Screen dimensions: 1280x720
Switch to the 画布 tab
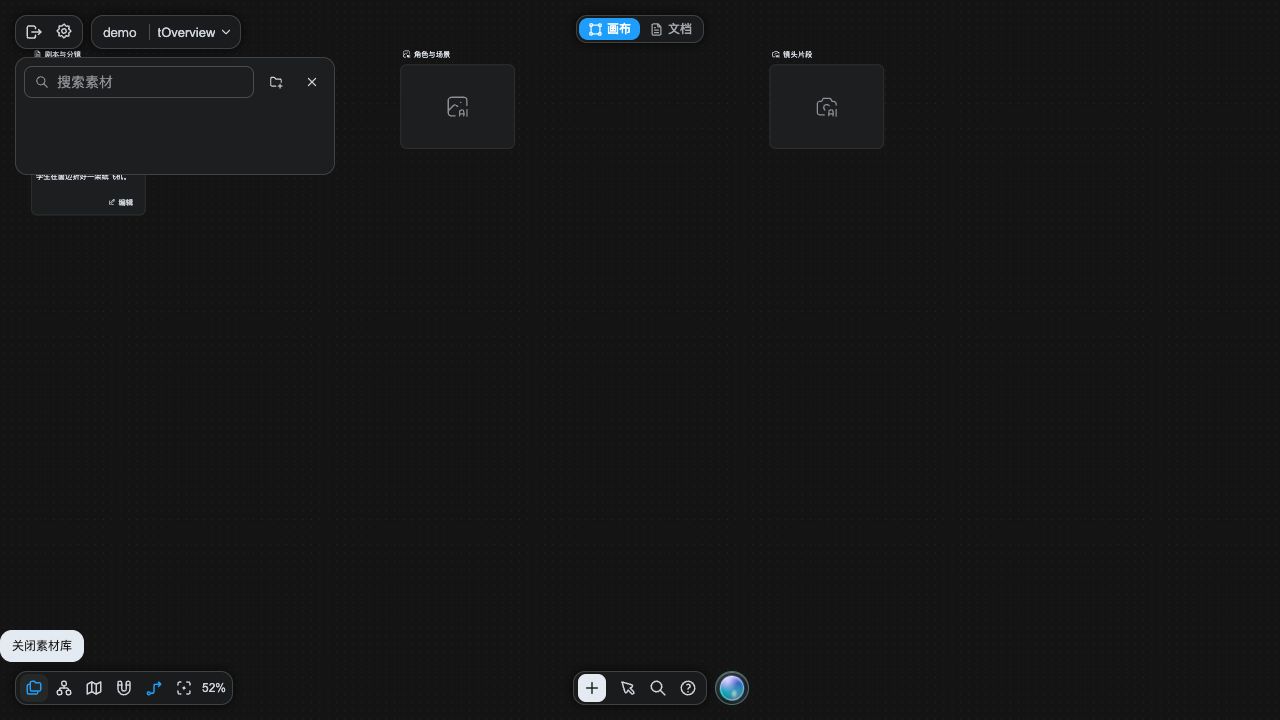[x=609, y=29]
